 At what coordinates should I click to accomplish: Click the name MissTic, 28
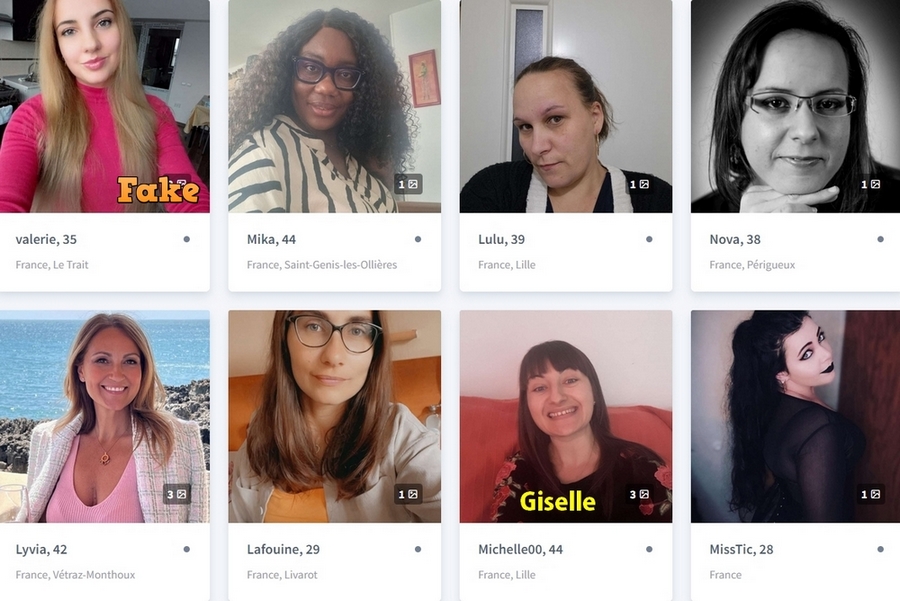tap(741, 549)
